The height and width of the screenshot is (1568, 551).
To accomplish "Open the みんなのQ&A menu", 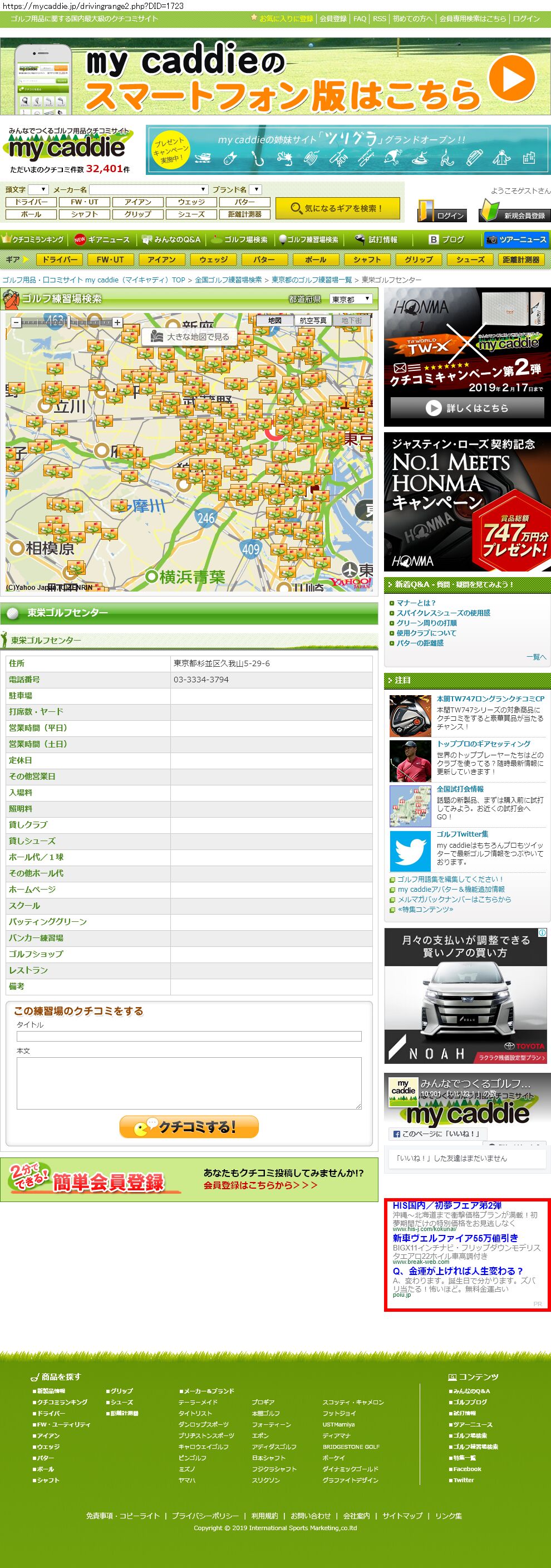I will [x=171, y=240].
